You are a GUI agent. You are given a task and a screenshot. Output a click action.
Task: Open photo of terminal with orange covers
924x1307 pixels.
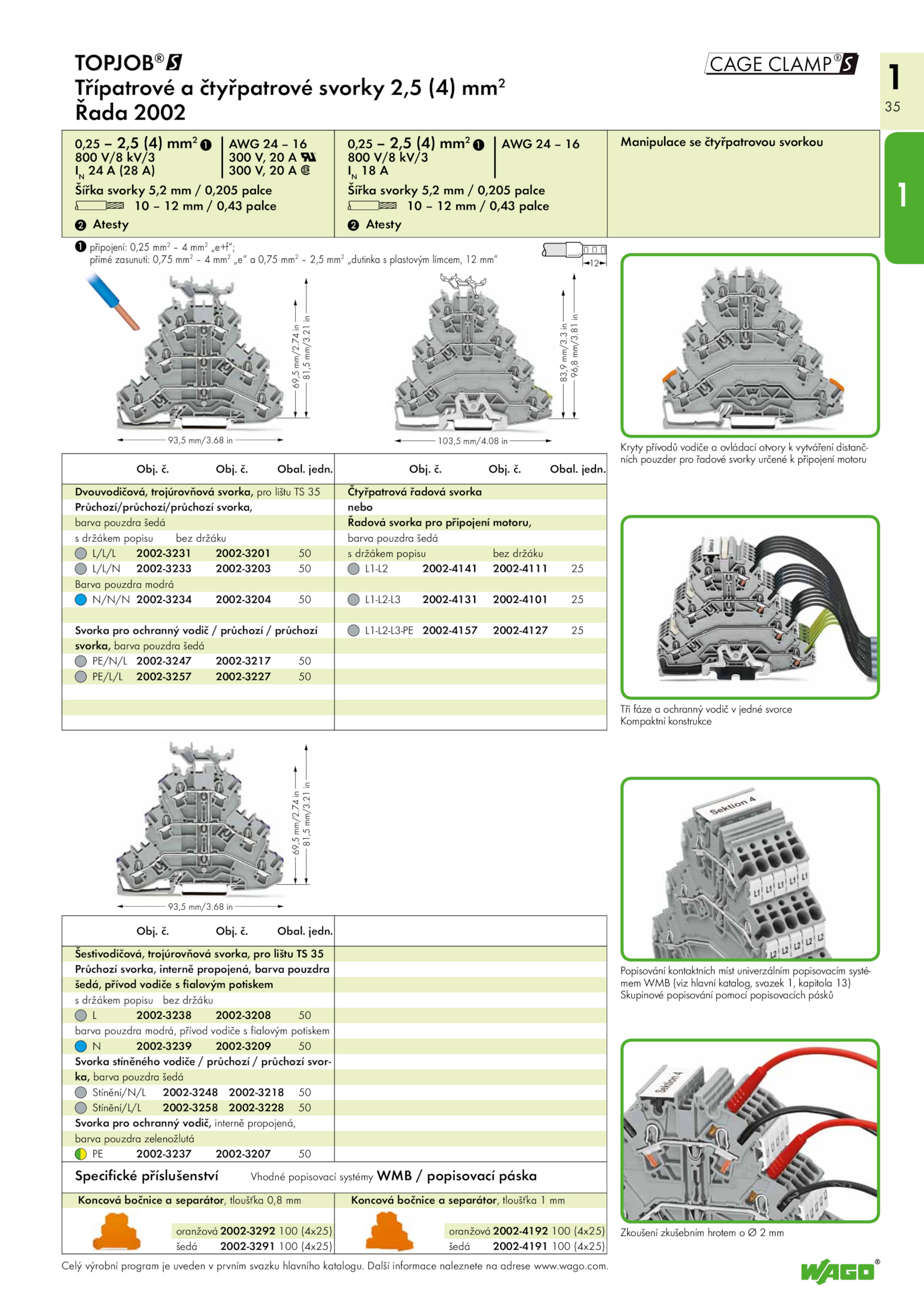[x=750, y=345]
